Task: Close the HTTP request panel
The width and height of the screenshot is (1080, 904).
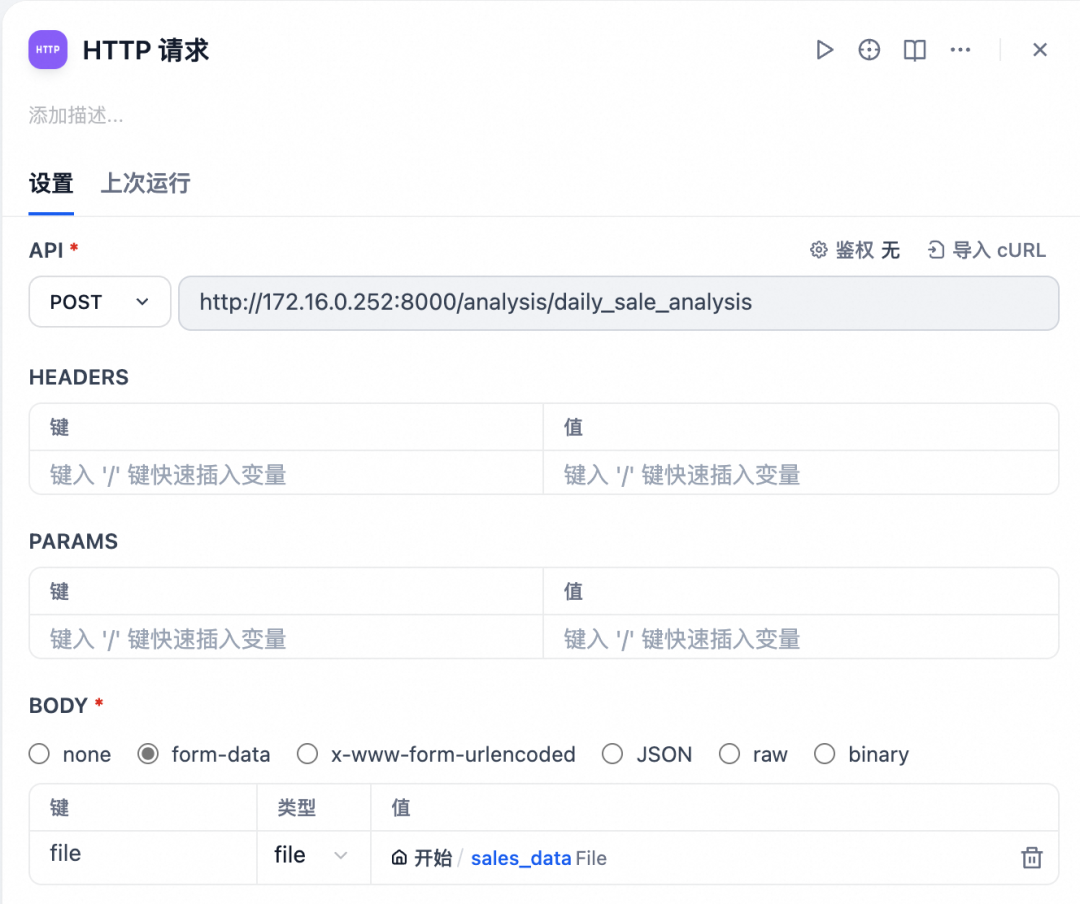Action: tap(1040, 50)
